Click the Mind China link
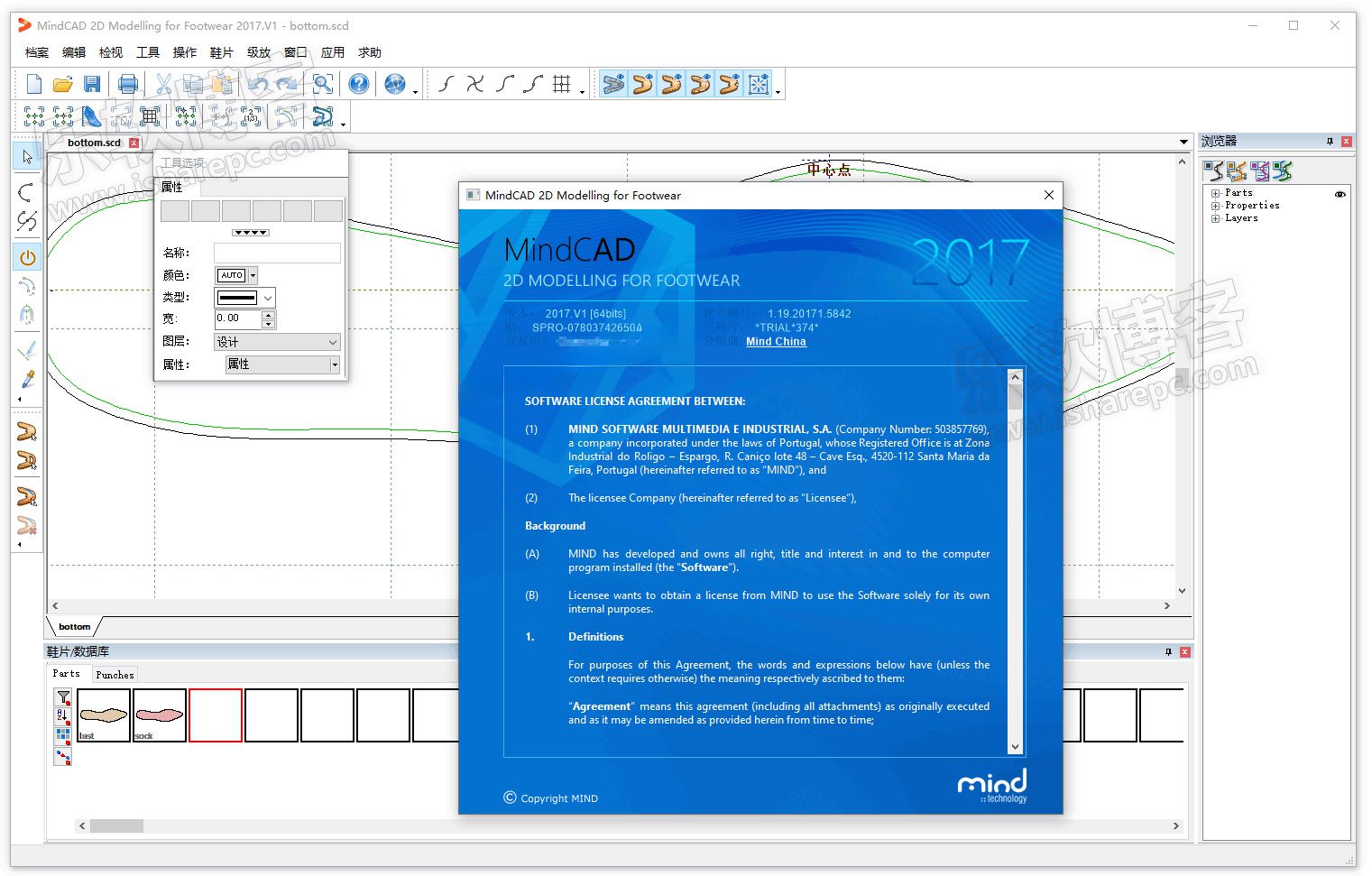The height and width of the screenshot is (876, 1372). coord(776,342)
